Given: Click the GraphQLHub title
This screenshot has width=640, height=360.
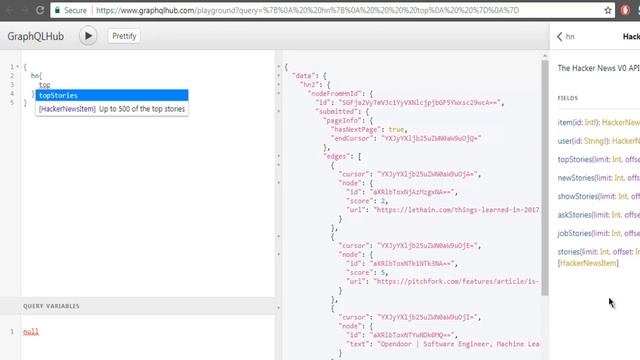Looking at the screenshot, I should 36,36.
